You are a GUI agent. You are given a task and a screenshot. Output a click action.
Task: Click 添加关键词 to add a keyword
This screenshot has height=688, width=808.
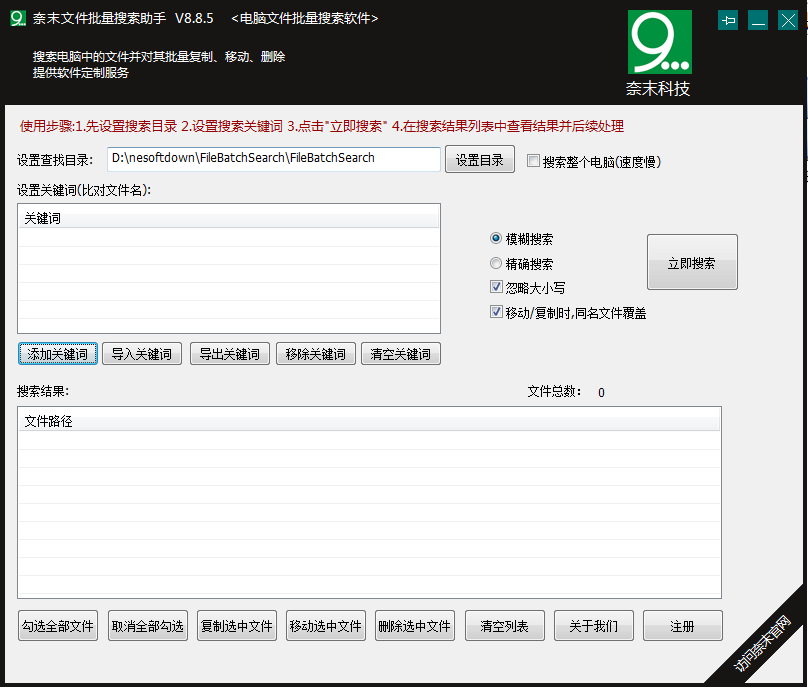57,353
